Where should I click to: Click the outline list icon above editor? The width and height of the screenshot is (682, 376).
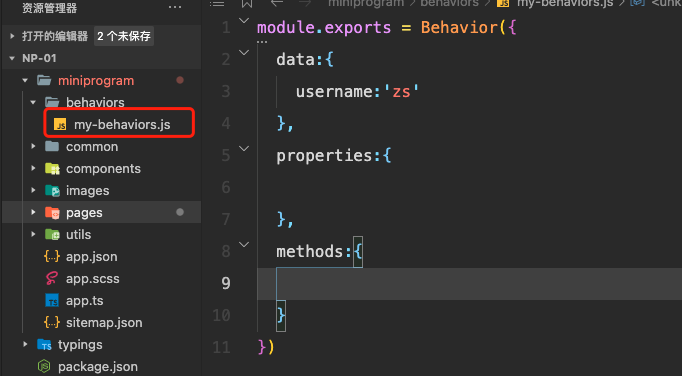click(217, 3)
